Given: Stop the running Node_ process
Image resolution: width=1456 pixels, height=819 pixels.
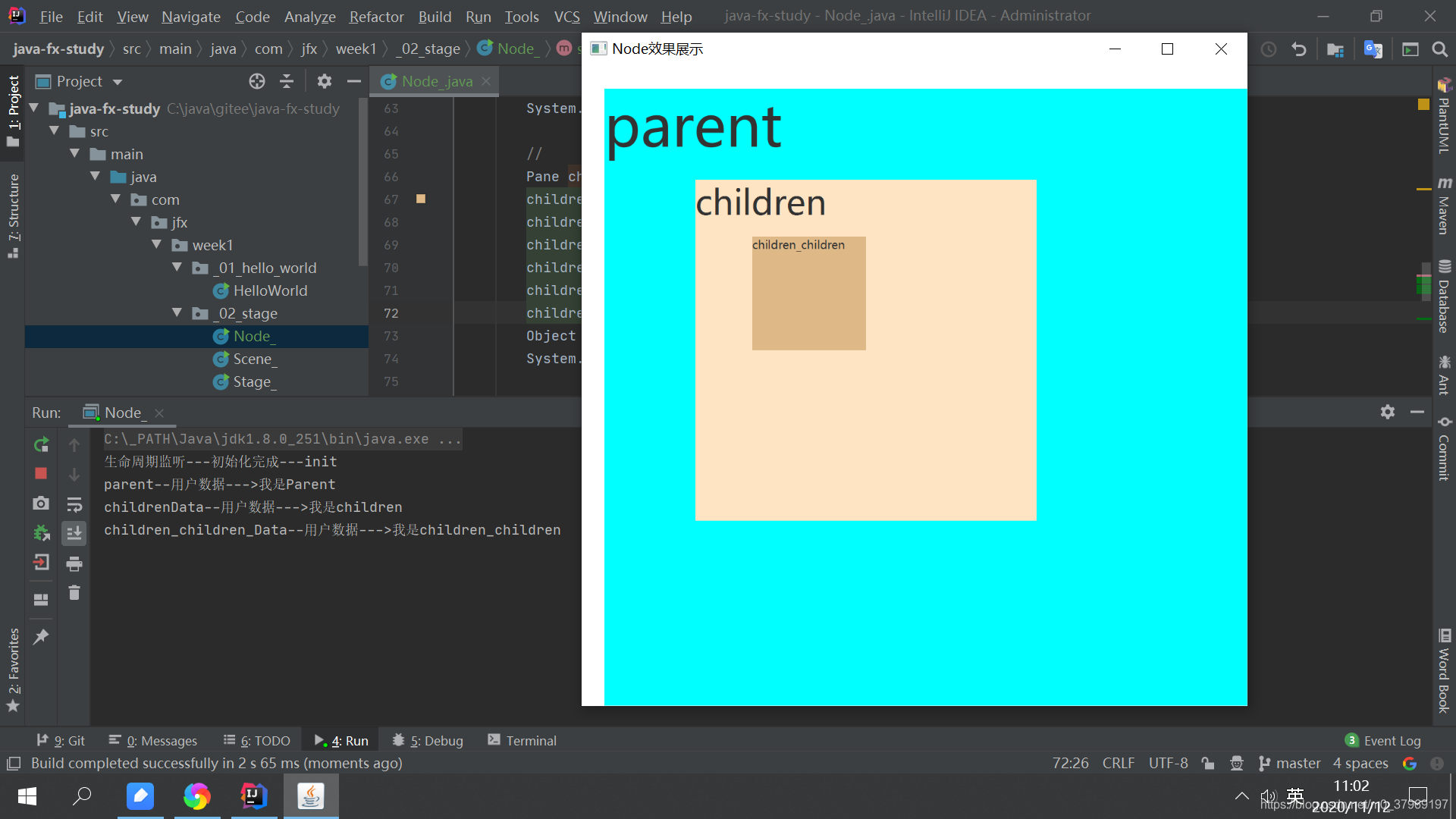Looking at the screenshot, I should point(41,474).
